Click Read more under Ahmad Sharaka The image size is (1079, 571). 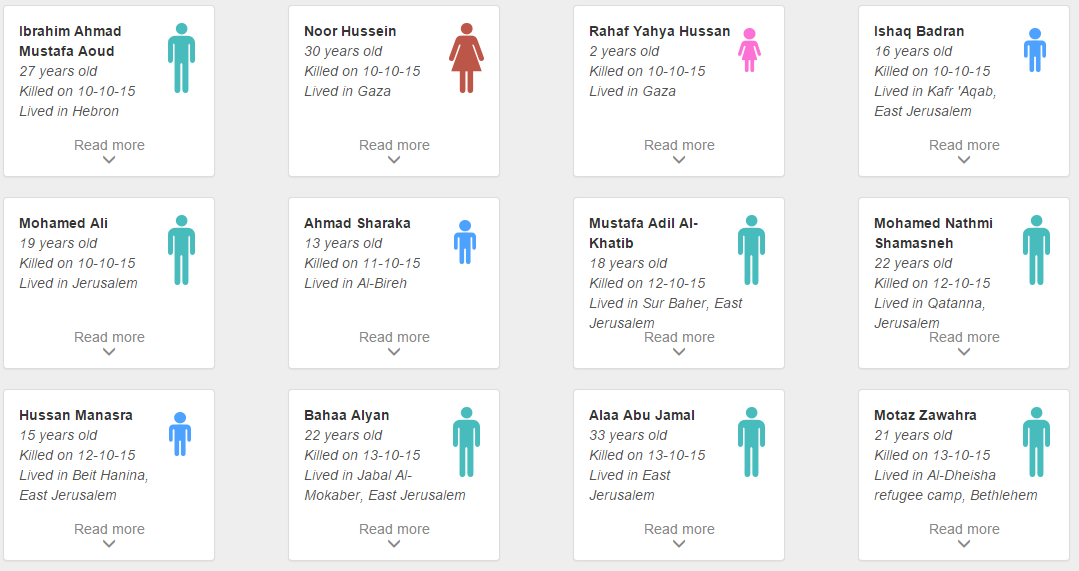tap(394, 337)
